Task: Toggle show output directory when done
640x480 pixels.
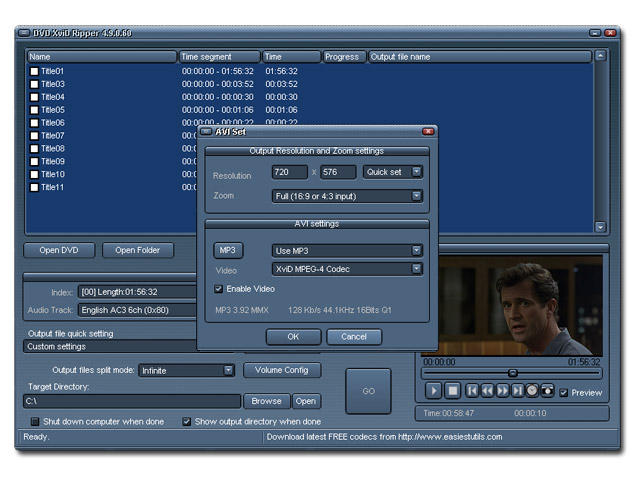Action: (187, 421)
